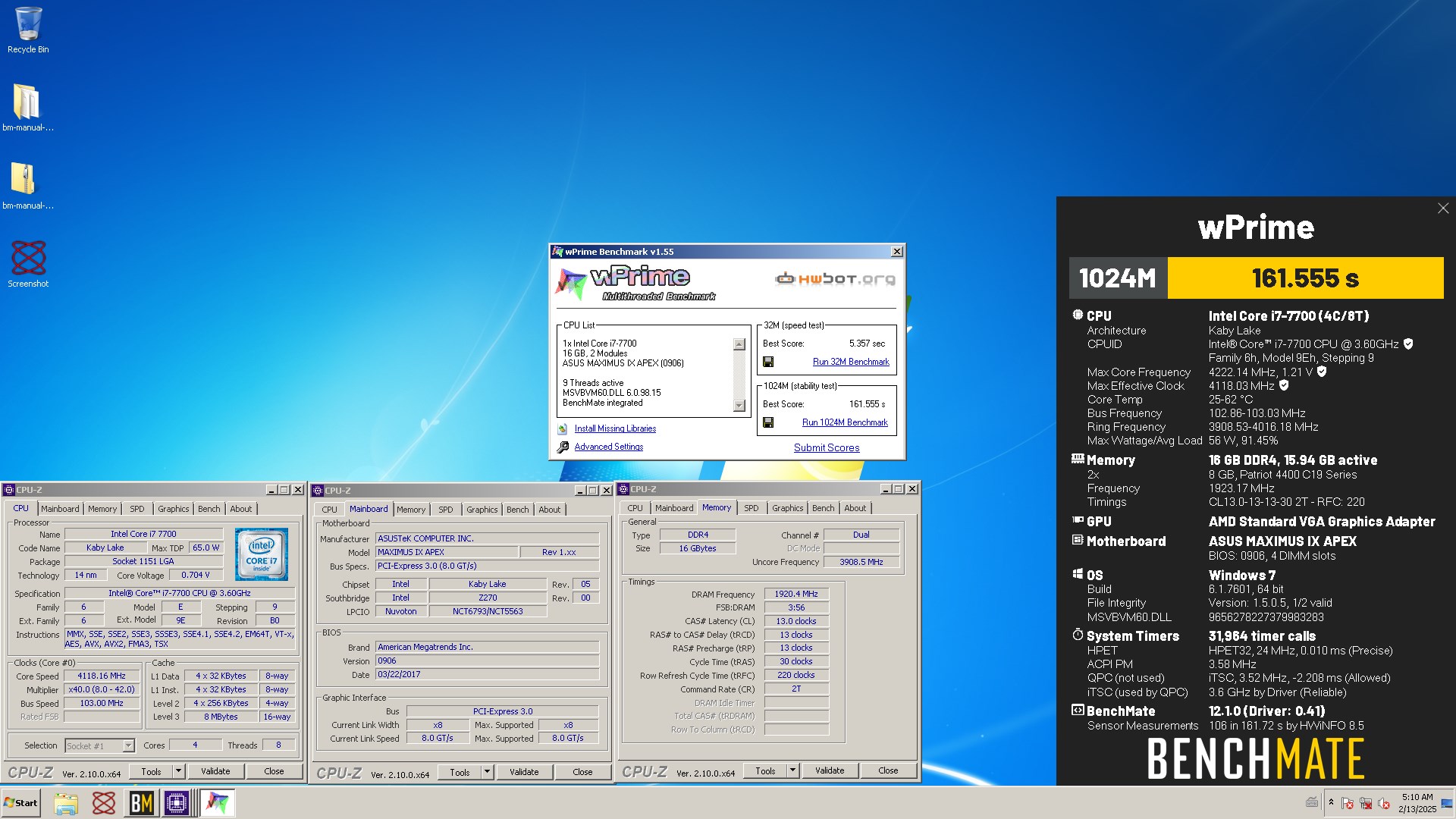Click Install Missing Libraries link
This screenshot has height=819, width=1456.
[x=615, y=428]
